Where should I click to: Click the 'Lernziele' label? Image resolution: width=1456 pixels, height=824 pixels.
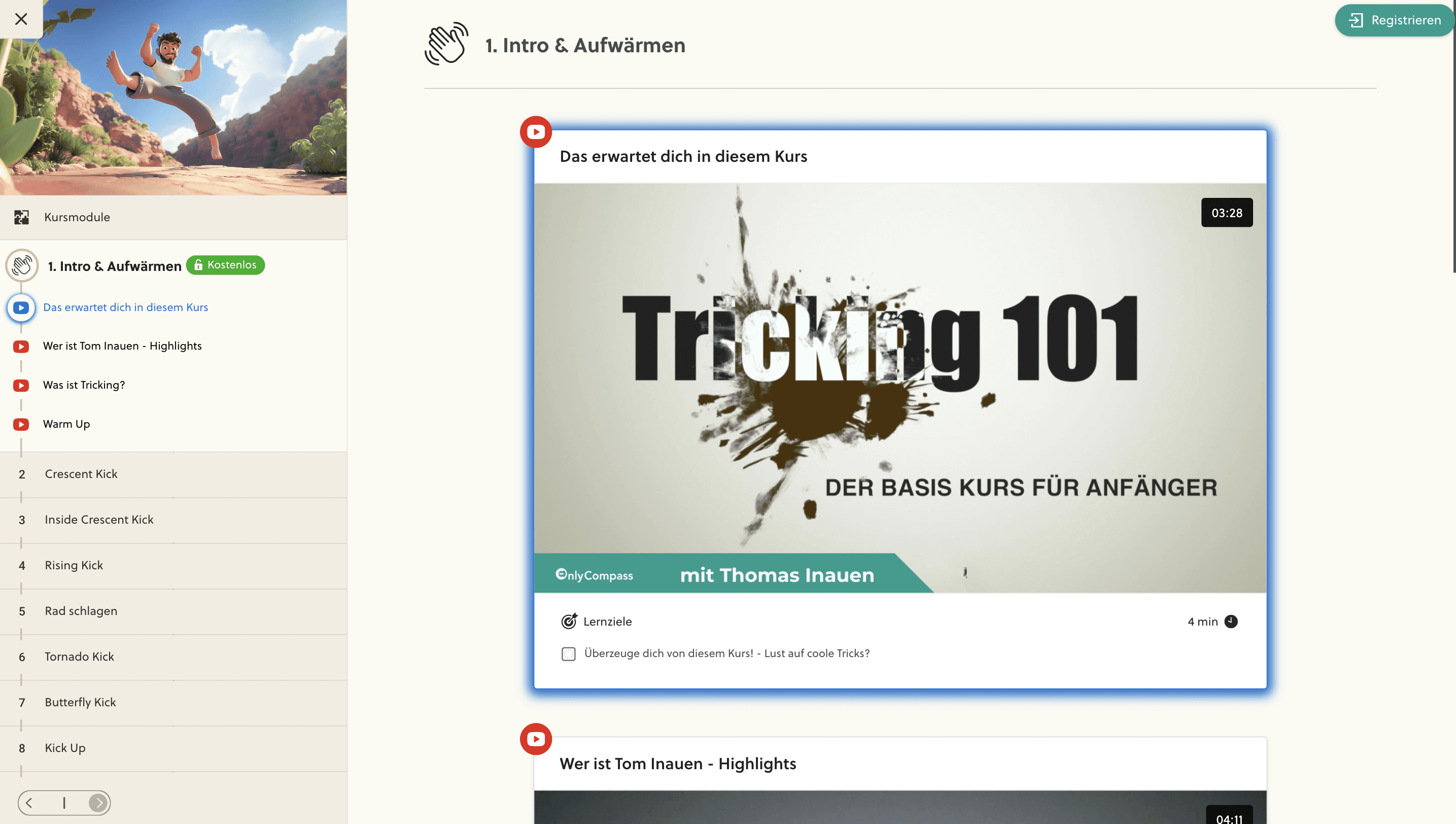pyautogui.click(x=607, y=622)
